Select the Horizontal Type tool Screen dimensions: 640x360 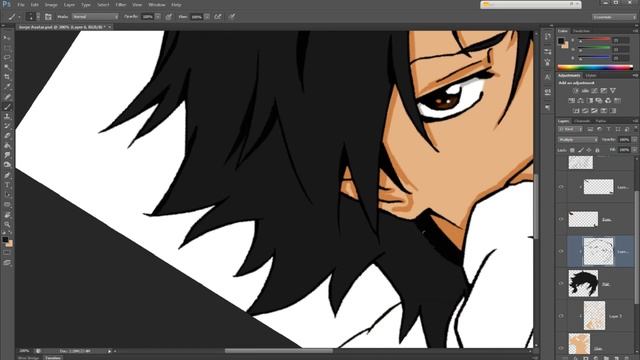coord(7,185)
